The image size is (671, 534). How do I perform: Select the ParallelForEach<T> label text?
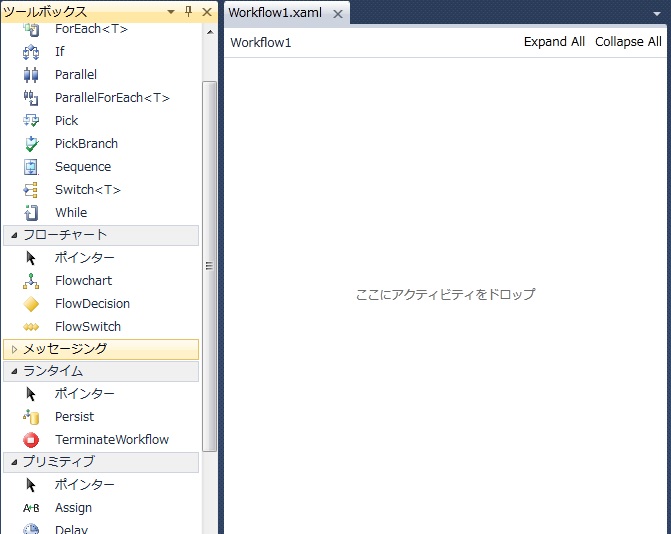coord(113,98)
